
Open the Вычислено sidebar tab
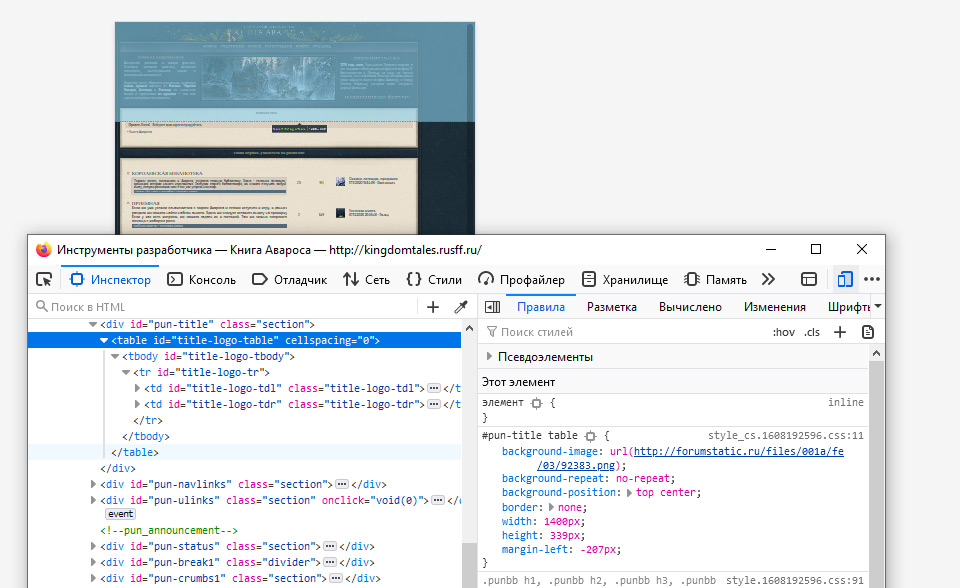690,307
